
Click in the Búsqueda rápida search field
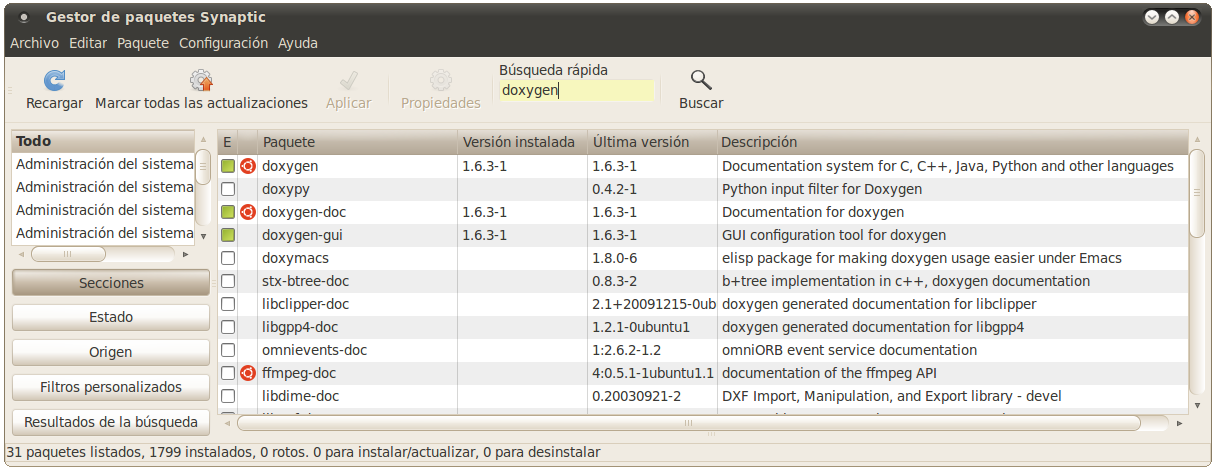[577, 90]
